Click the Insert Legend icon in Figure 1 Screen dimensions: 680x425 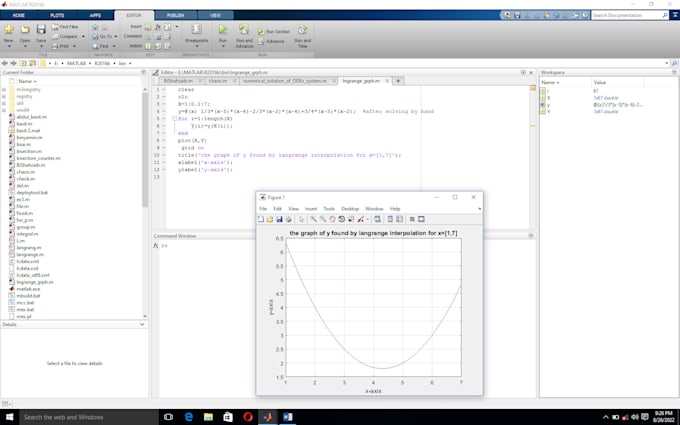click(x=399, y=219)
